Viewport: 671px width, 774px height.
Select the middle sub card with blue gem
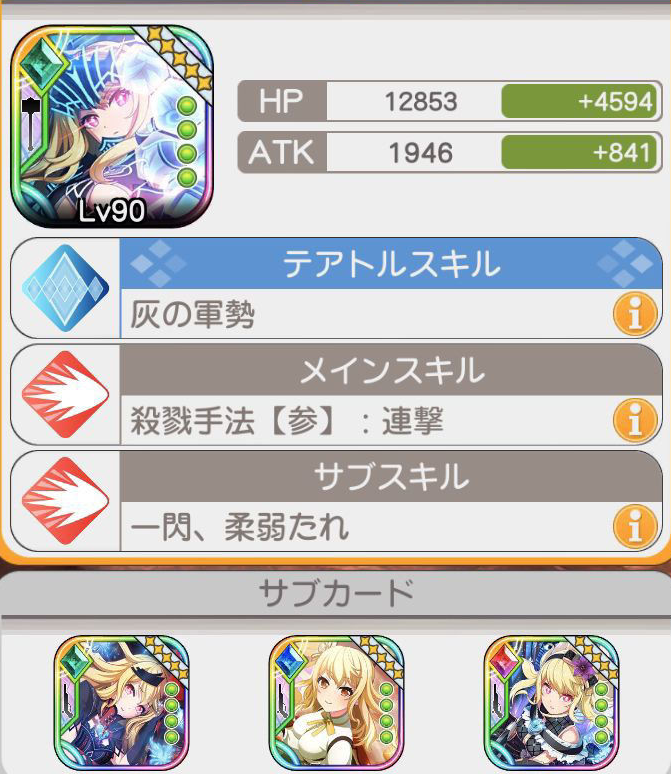pyautogui.click(x=337, y=702)
